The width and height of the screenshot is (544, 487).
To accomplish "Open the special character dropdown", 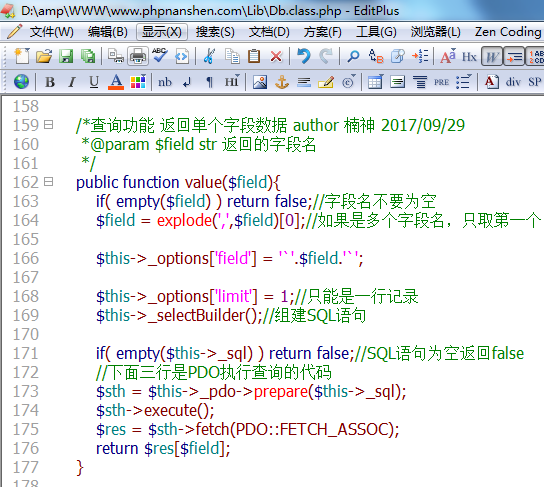I will tap(348, 82).
